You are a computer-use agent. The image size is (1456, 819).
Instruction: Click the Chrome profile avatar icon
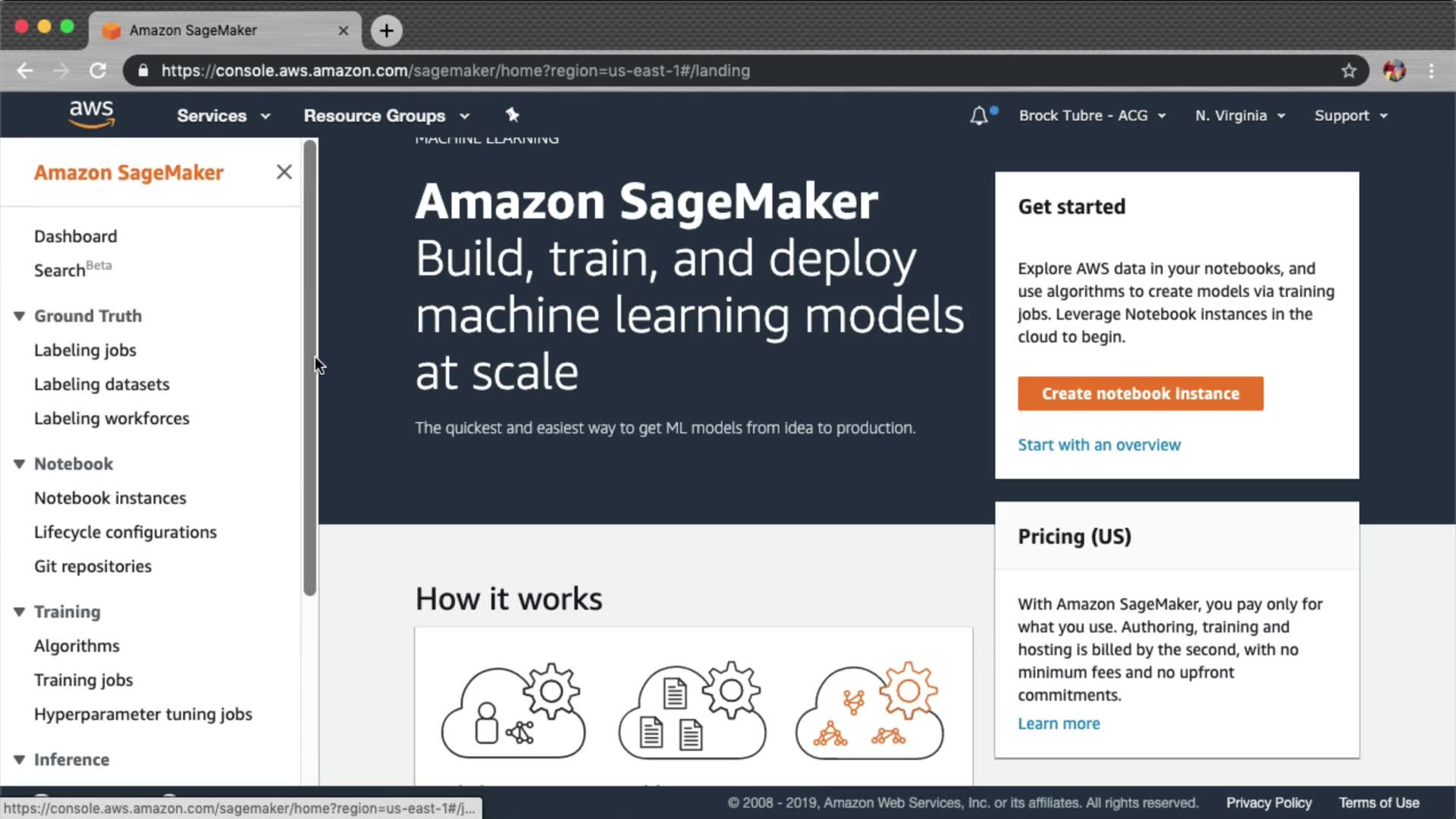[1394, 71]
